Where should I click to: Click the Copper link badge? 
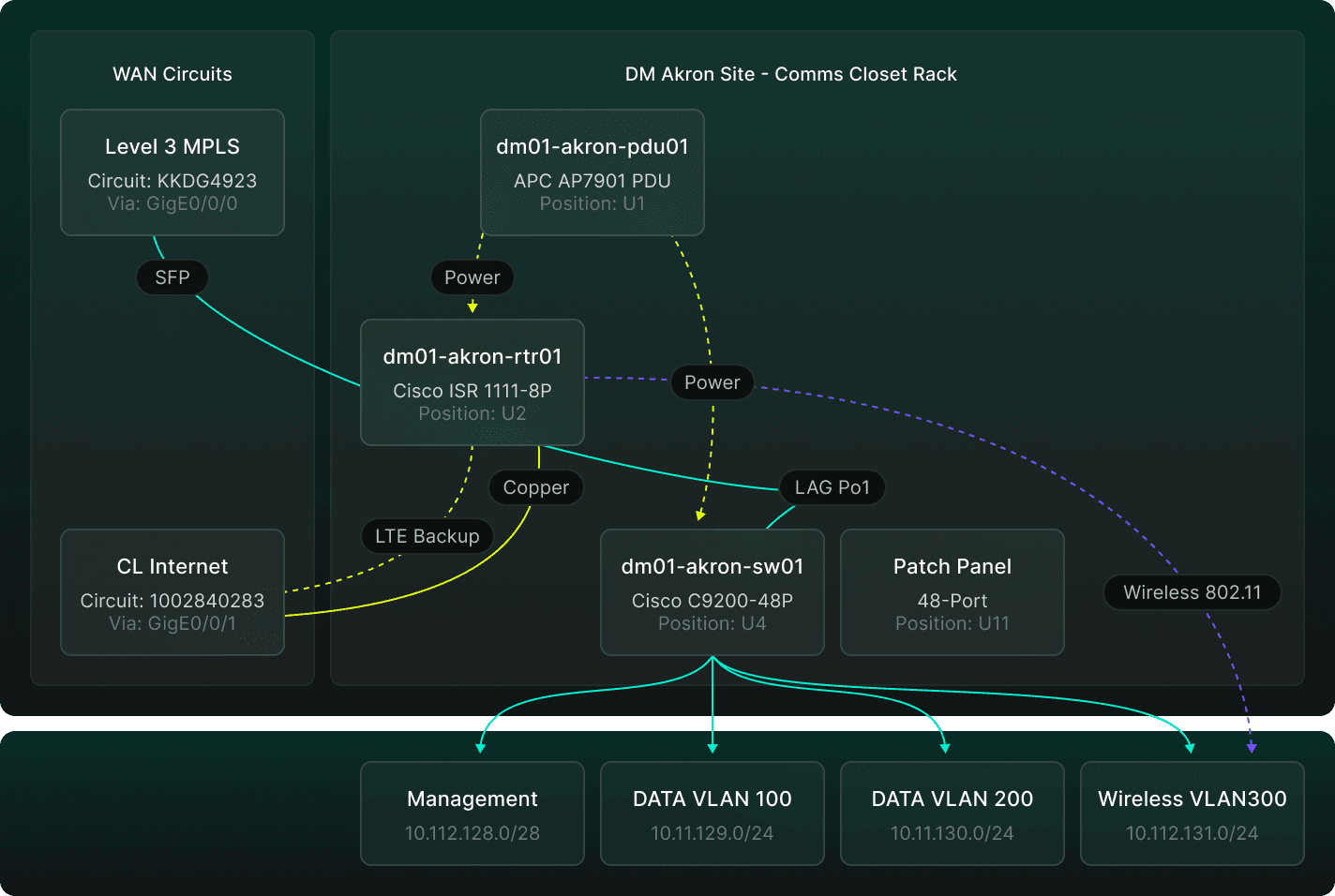pyautogui.click(x=536, y=487)
